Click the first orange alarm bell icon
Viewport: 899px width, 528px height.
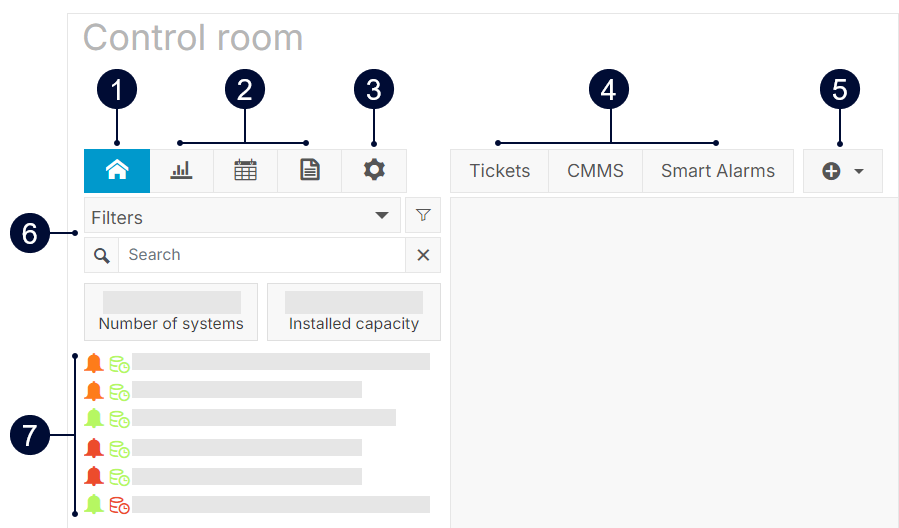94,362
